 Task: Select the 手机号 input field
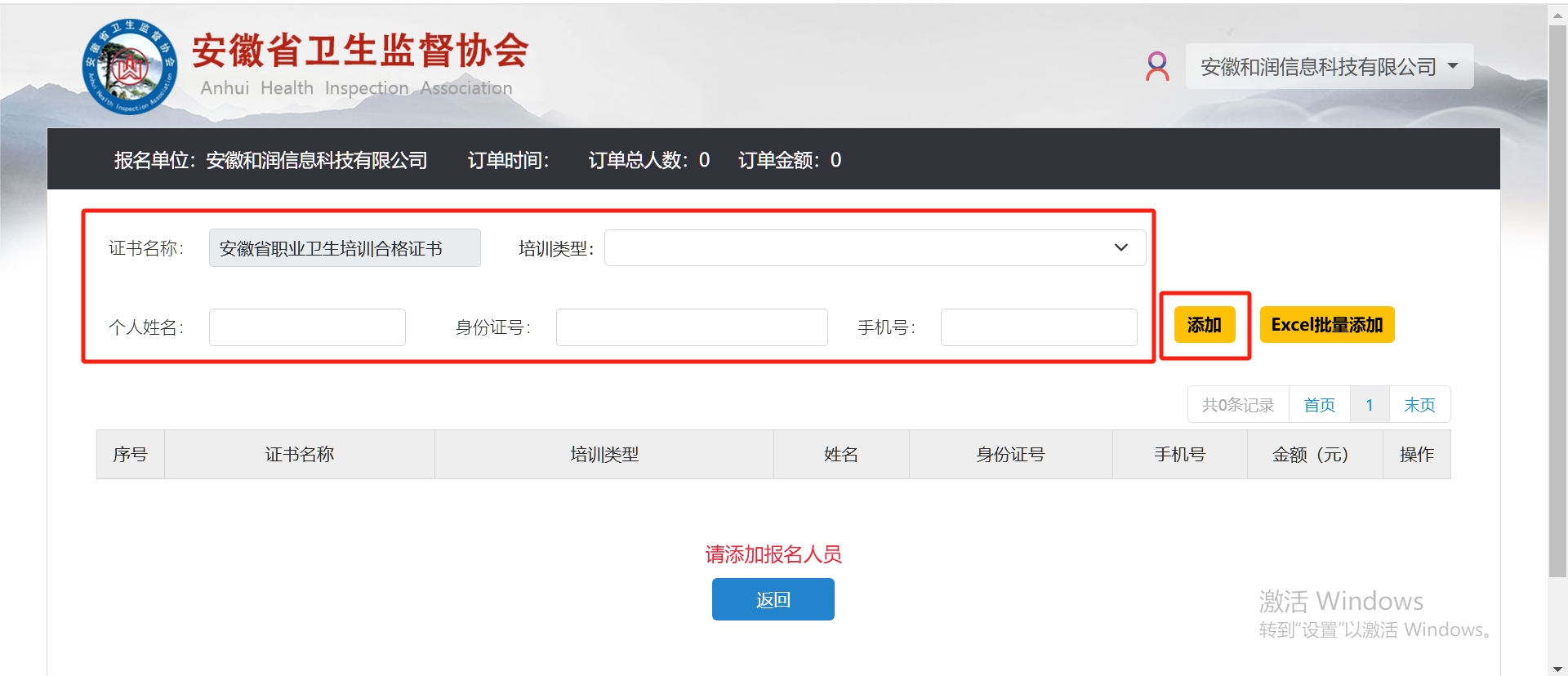pyautogui.click(x=1038, y=327)
